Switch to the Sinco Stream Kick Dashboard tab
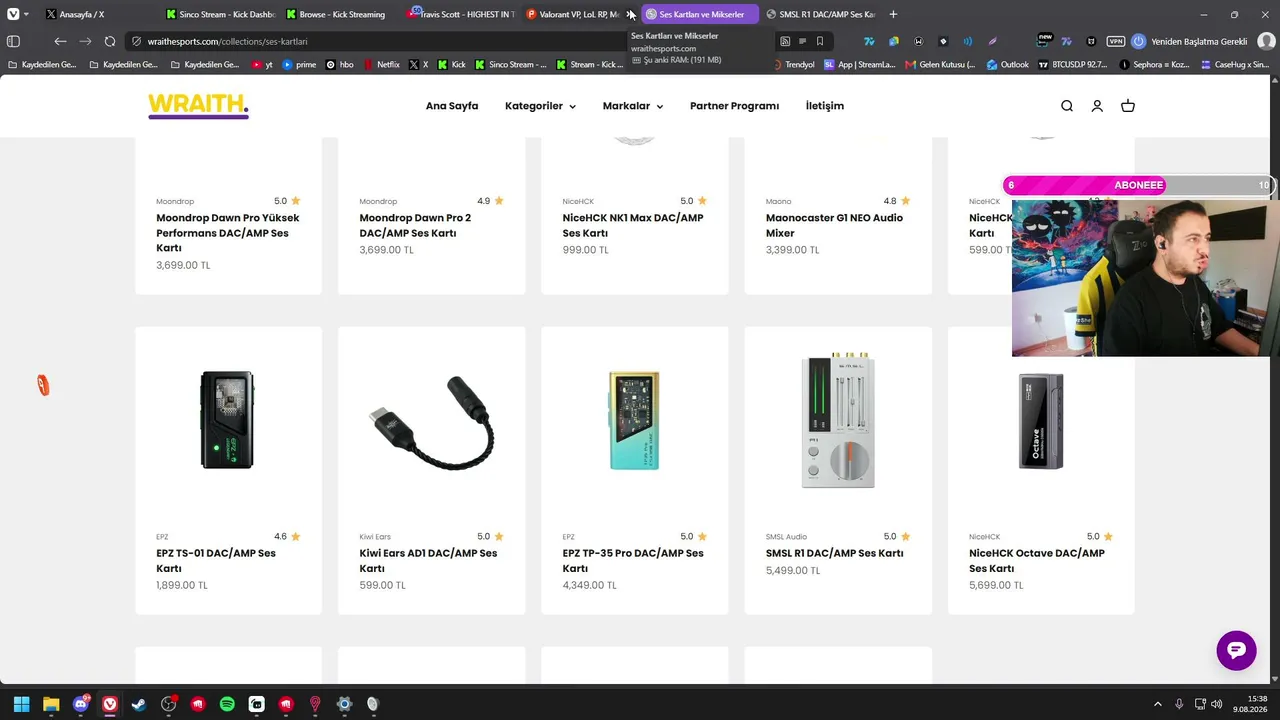 point(218,14)
